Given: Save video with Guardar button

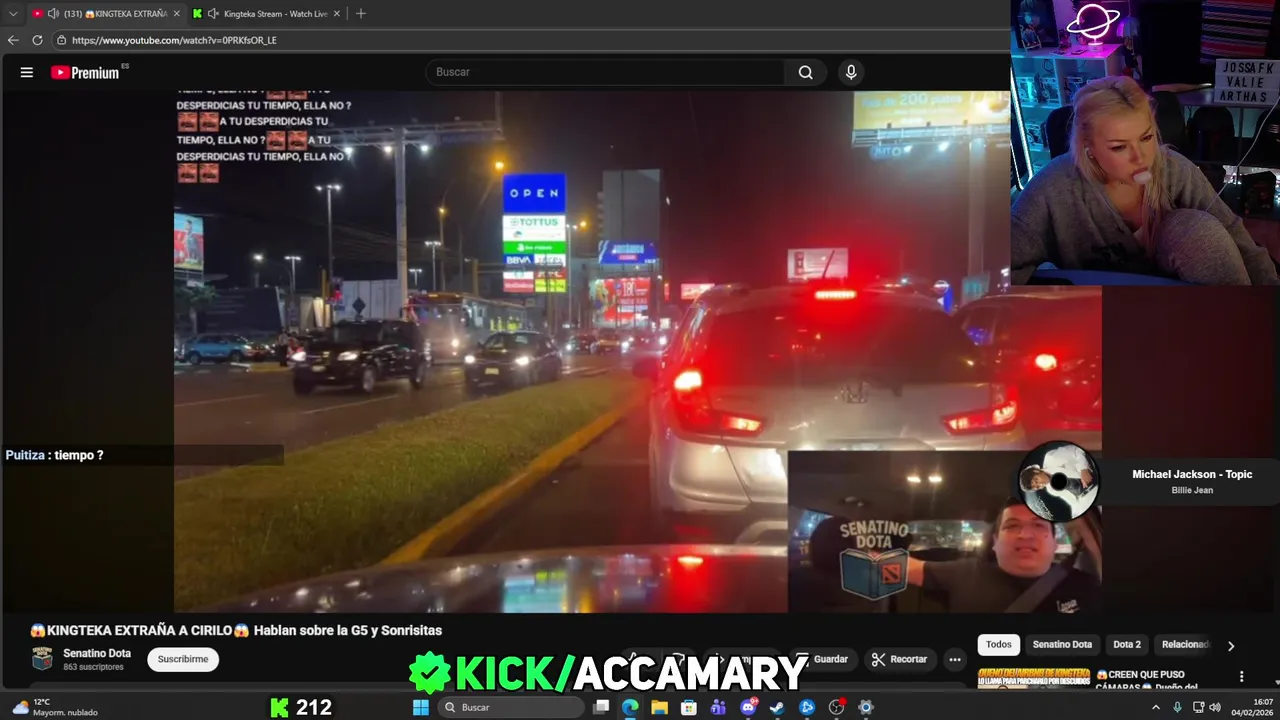Looking at the screenshot, I should coord(822,659).
